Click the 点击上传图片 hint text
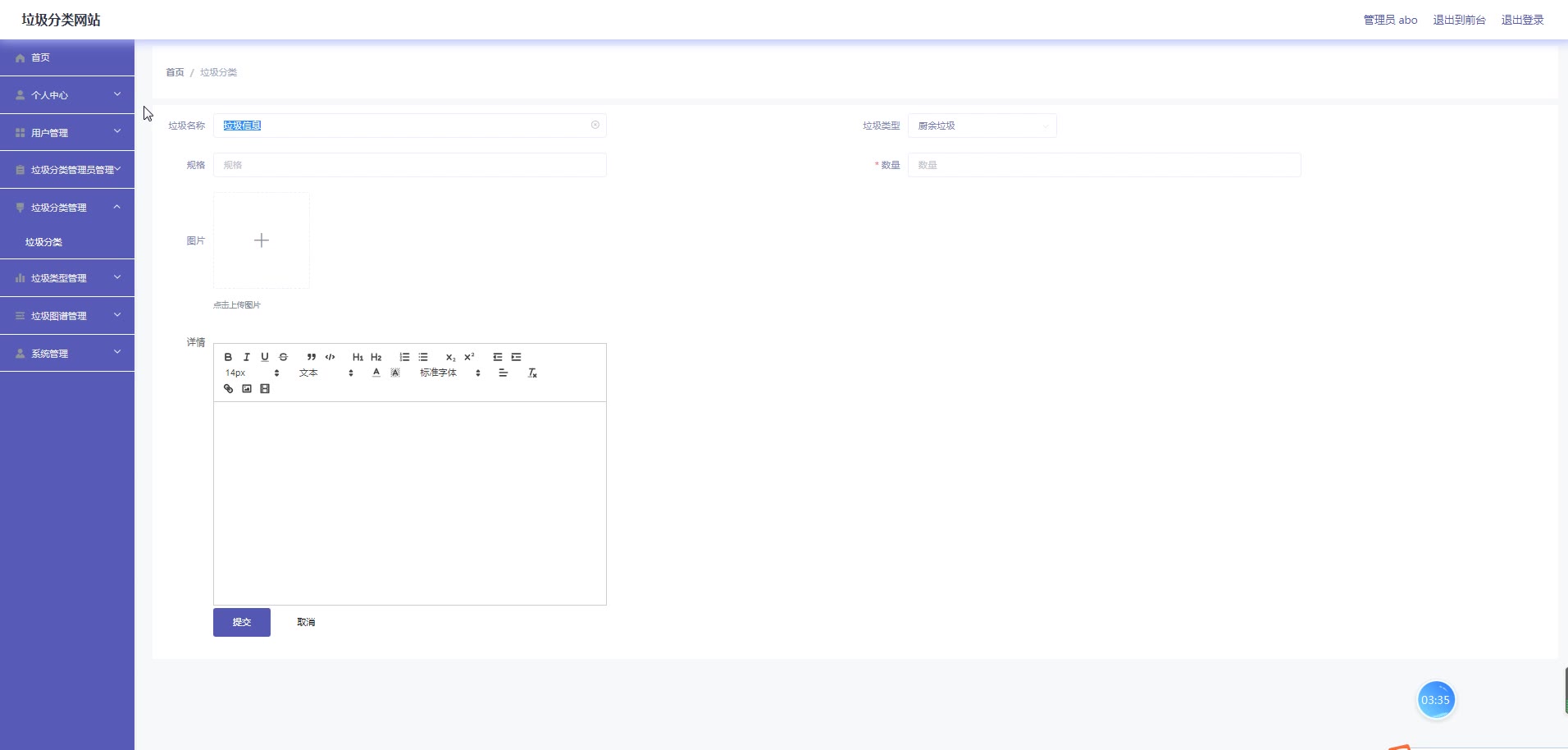The width and height of the screenshot is (1568, 750). pyautogui.click(x=237, y=305)
